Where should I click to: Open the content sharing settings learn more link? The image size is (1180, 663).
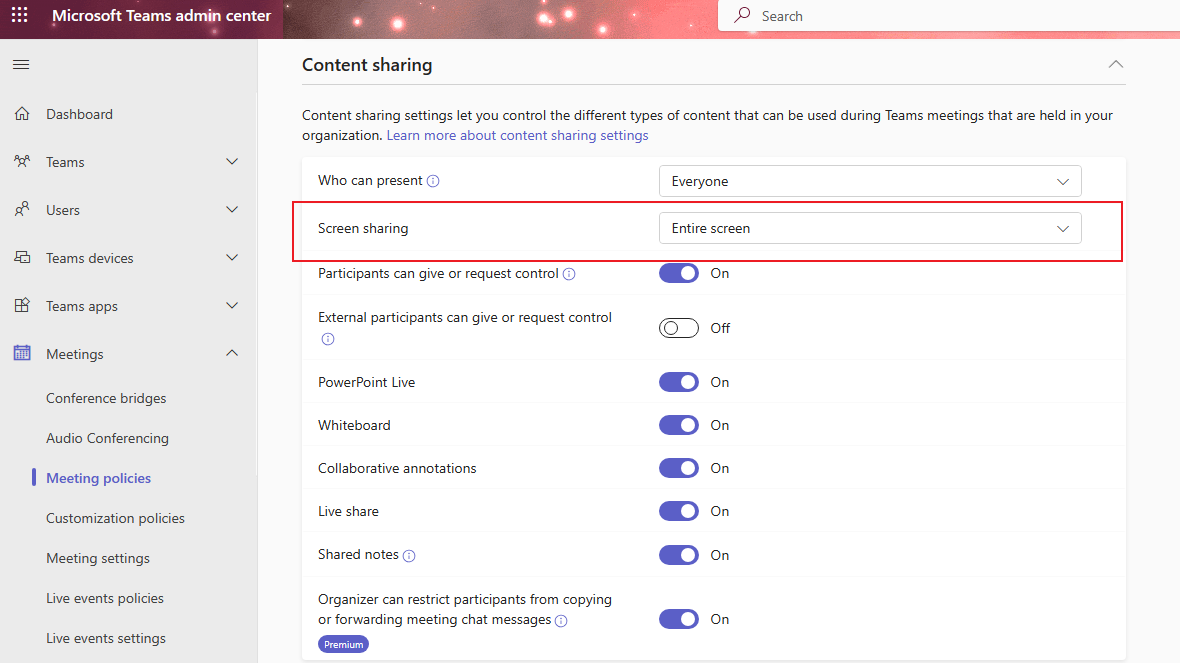[x=517, y=135]
